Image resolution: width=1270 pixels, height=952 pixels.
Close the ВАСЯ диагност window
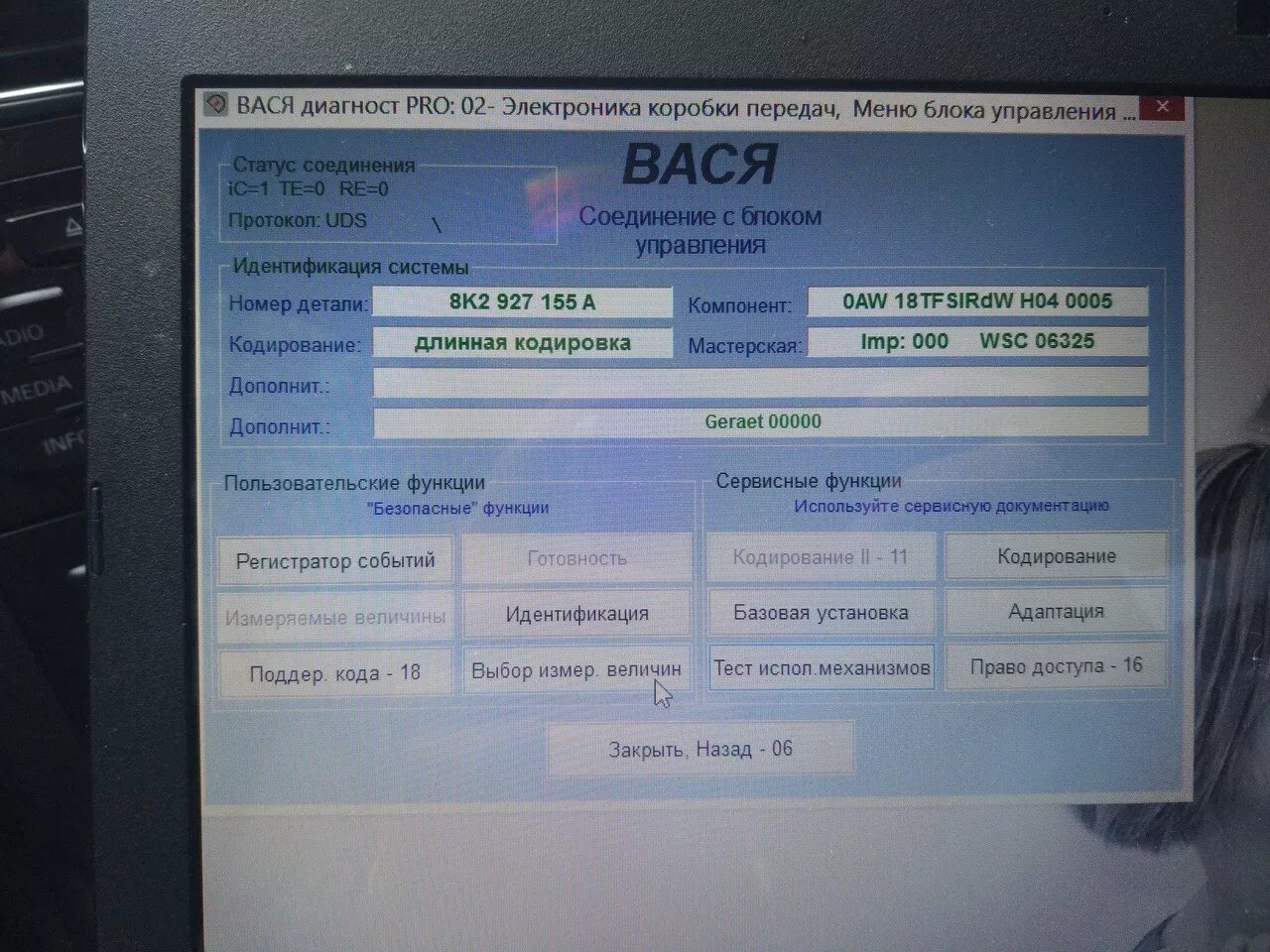pyautogui.click(x=1163, y=106)
